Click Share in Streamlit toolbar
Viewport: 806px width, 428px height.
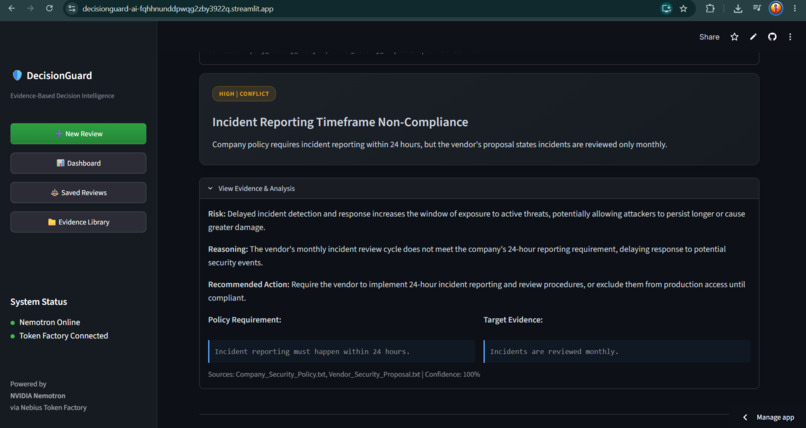pos(709,37)
